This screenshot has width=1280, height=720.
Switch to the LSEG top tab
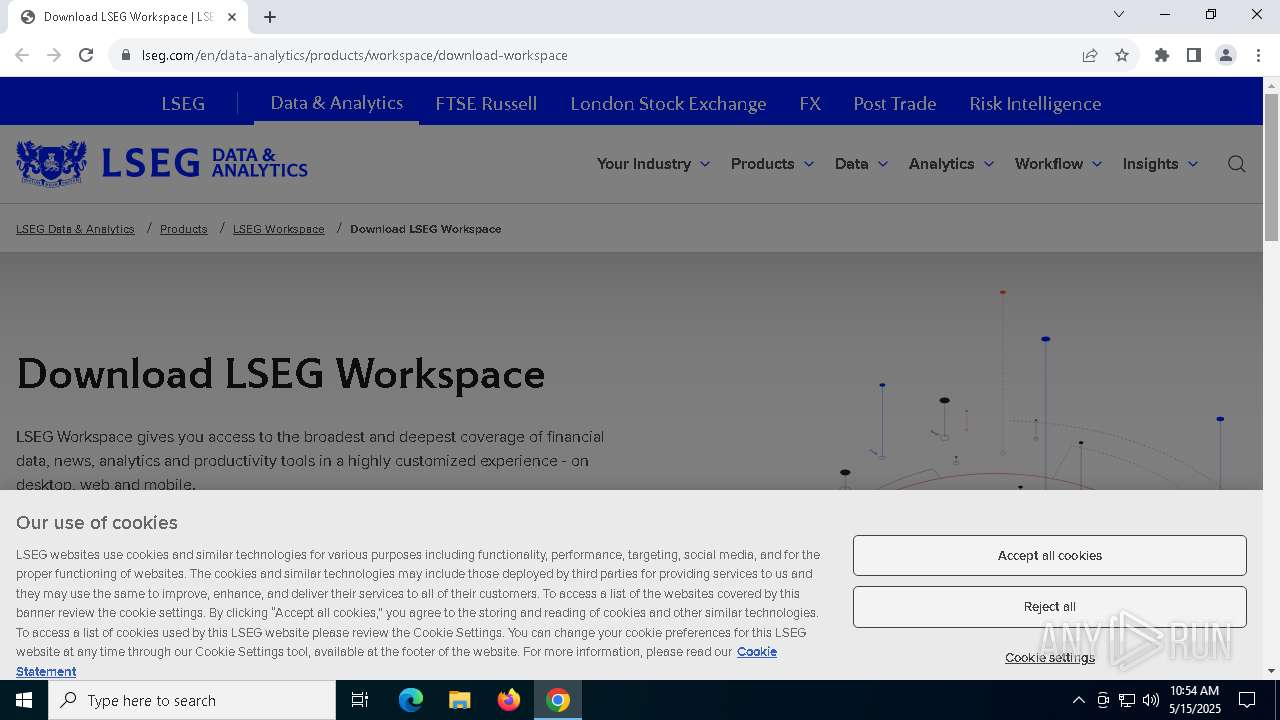[x=183, y=104]
